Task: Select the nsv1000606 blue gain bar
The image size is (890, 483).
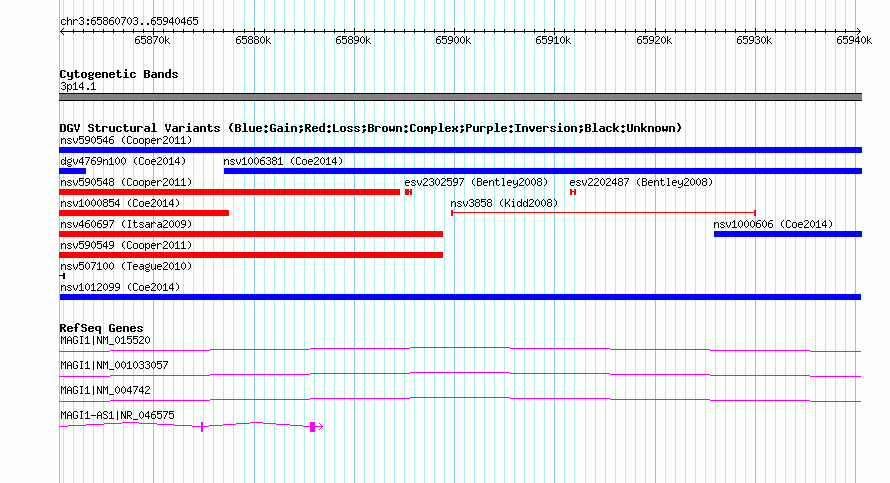Action: [788, 234]
